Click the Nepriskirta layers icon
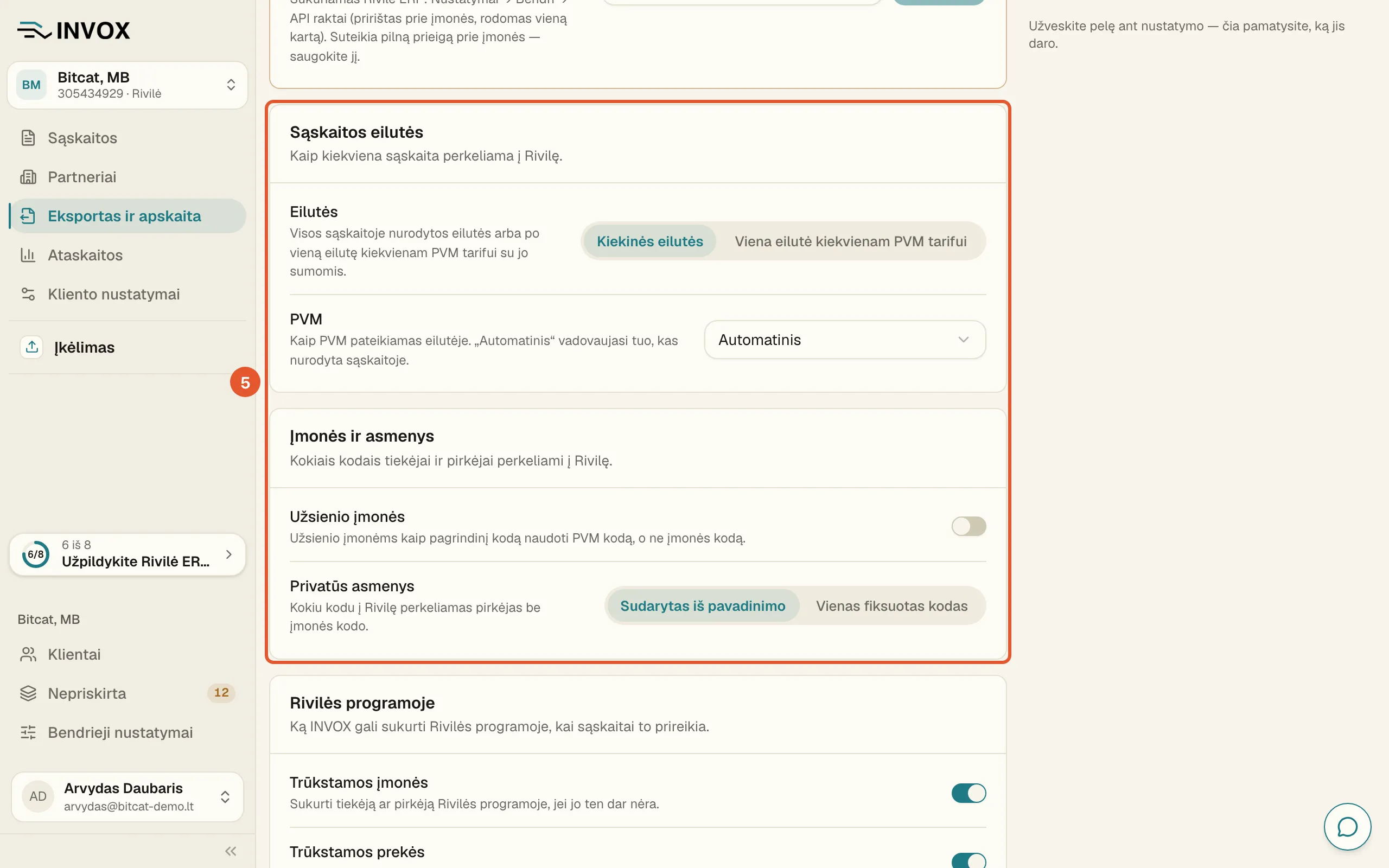The width and height of the screenshot is (1389, 868). pyautogui.click(x=28, y=693)
